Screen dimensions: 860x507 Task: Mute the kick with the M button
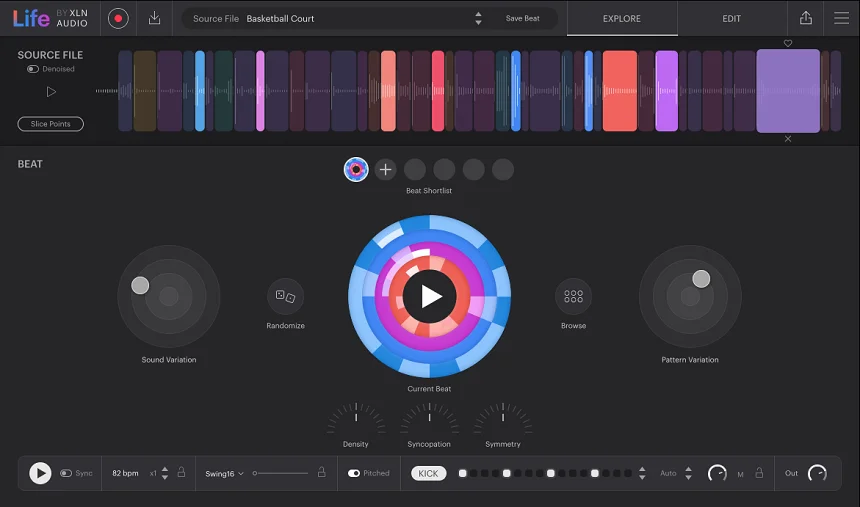tap(740, 474)
